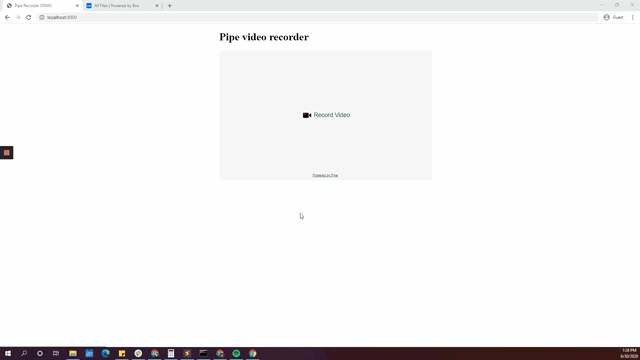Click the localhost:3000 address bar

318,17
